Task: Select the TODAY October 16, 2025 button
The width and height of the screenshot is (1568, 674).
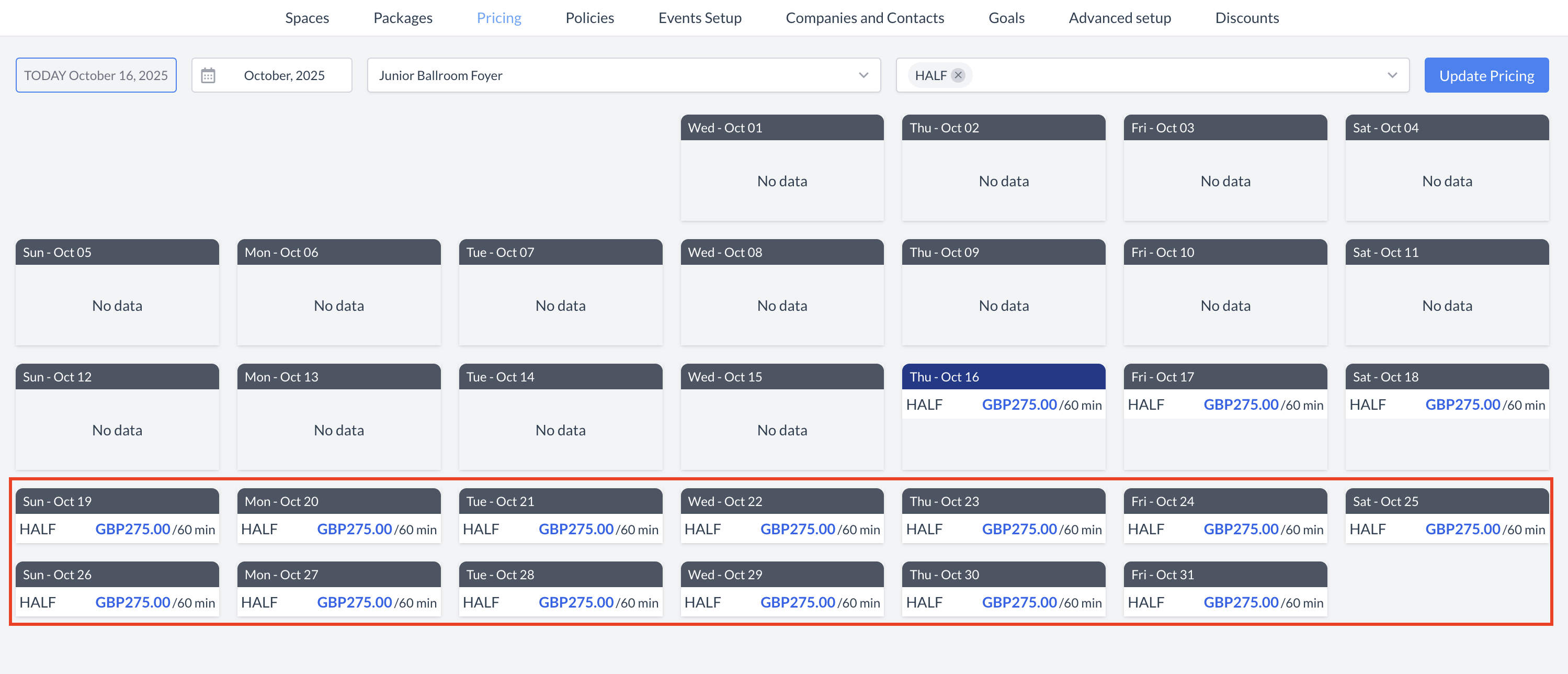Action: tap(96, 75)
